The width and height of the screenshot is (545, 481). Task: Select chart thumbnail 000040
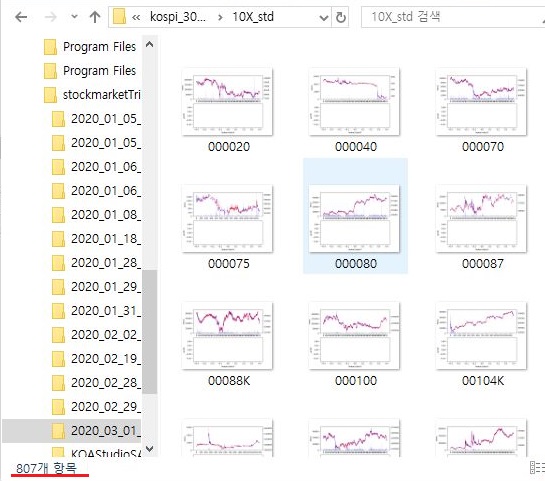[x=355, y=102]
